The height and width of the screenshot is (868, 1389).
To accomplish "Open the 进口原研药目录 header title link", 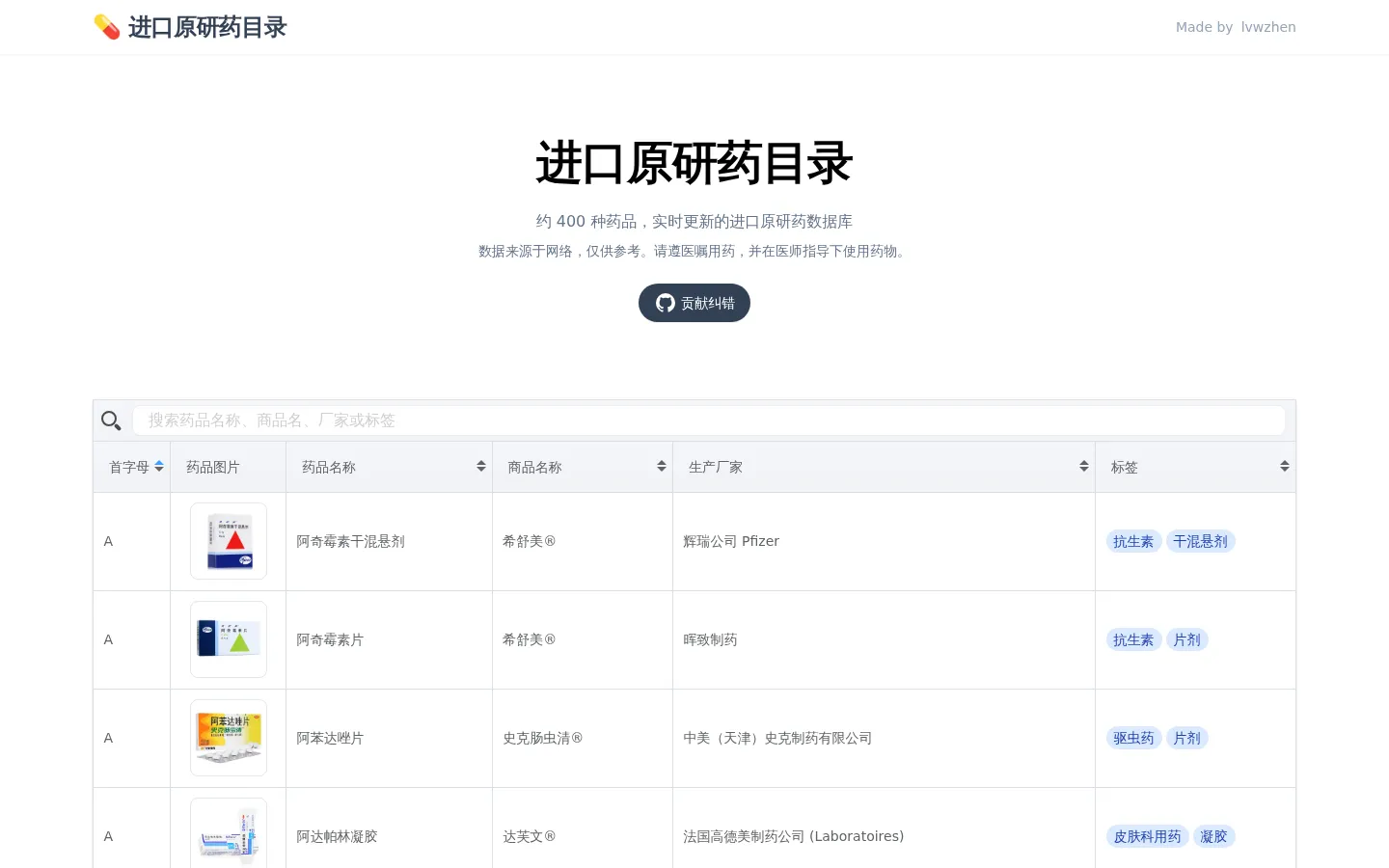I will pyautogui.click(x=207, y=27).
